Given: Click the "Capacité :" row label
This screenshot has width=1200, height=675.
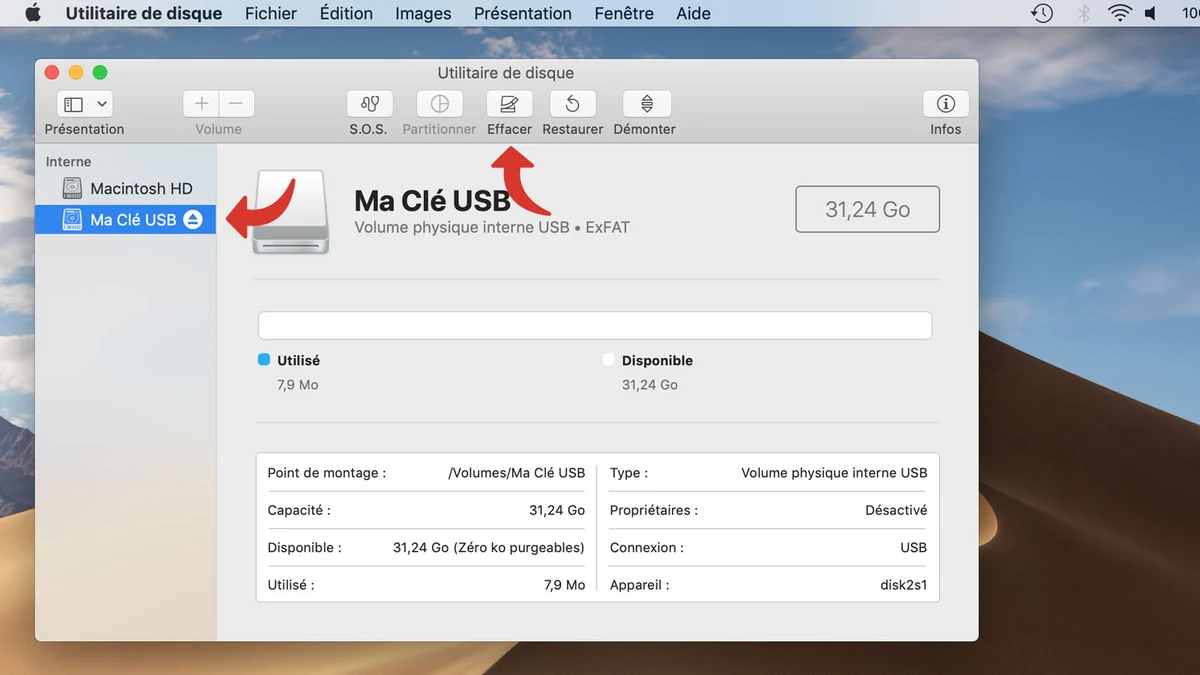Looking at the screenshot, I should [299, 510].
